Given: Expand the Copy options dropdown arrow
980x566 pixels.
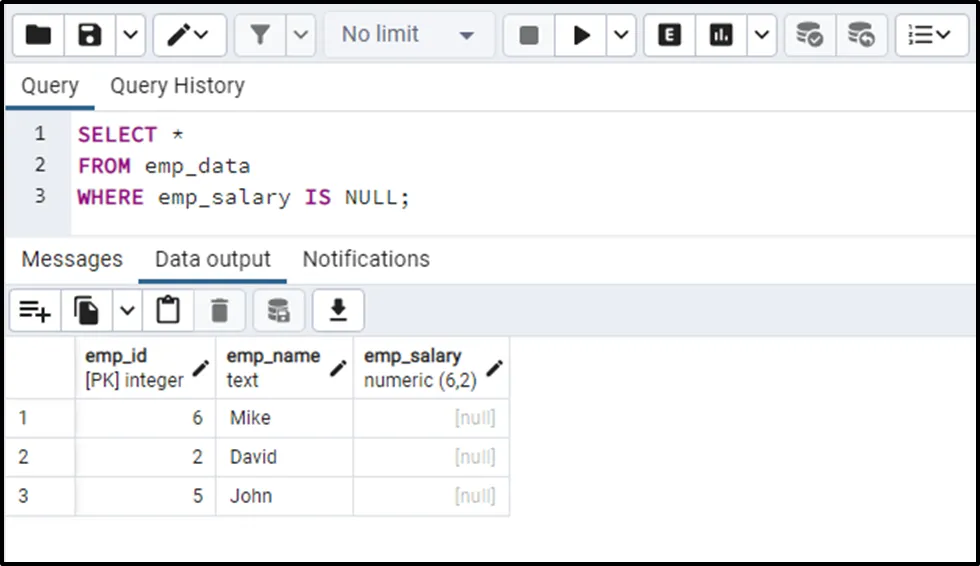Looking at the screenshot, I should (x=127, y=312).
